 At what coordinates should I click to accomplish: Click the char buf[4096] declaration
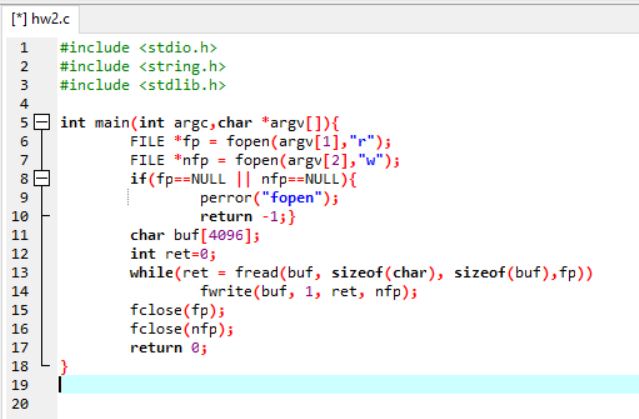[x=195, y=235]
